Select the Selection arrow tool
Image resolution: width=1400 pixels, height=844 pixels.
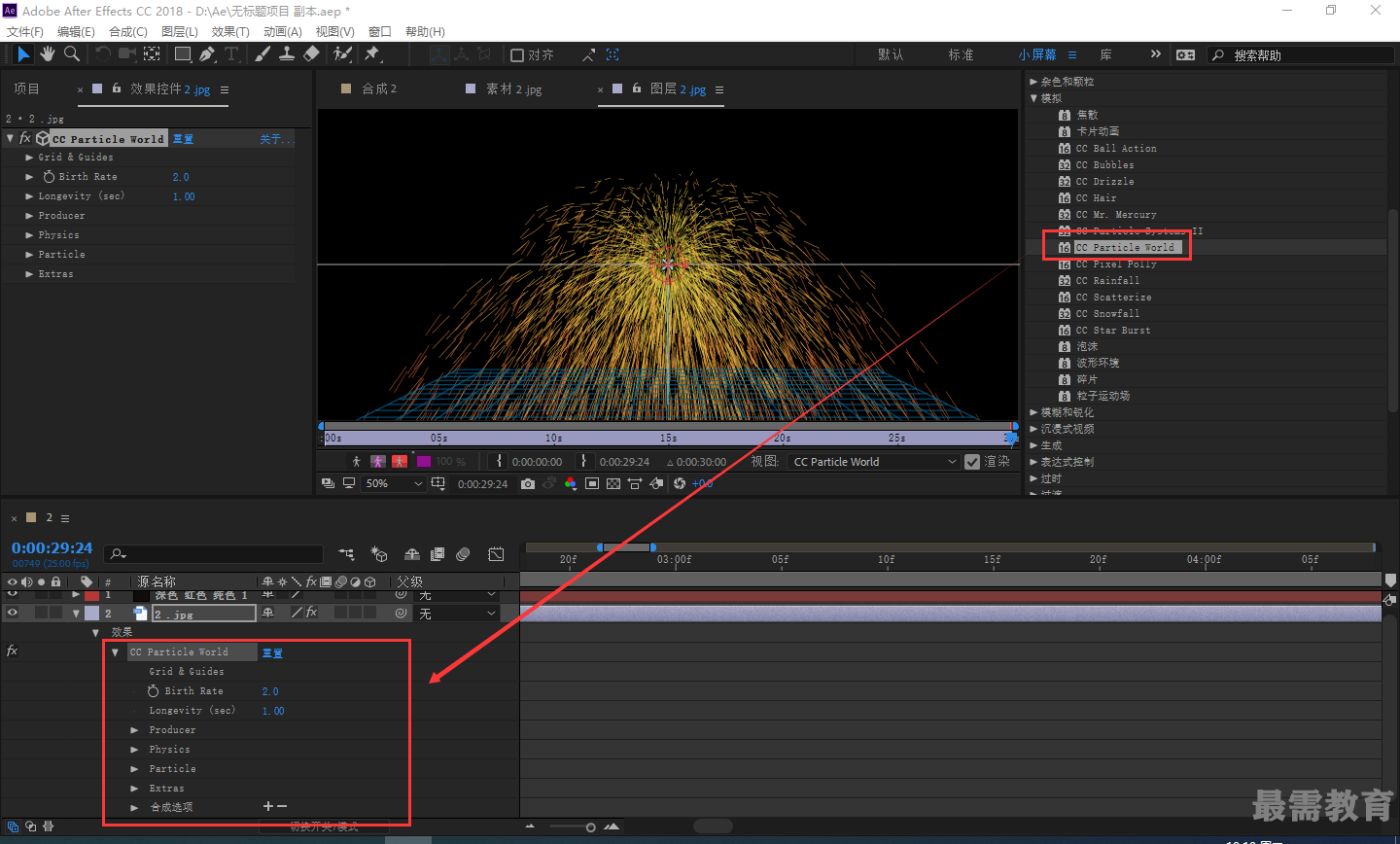click(23, 54)
